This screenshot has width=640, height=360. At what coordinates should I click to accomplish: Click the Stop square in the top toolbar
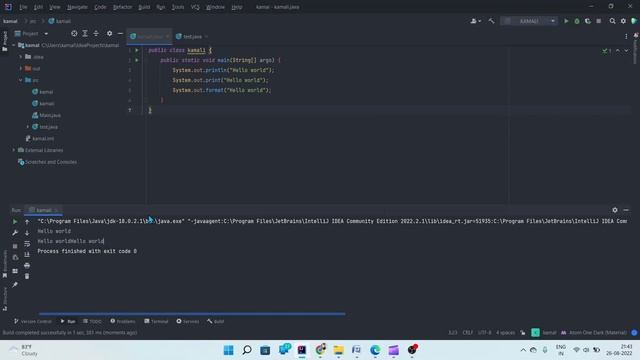[x=598, y=21]
